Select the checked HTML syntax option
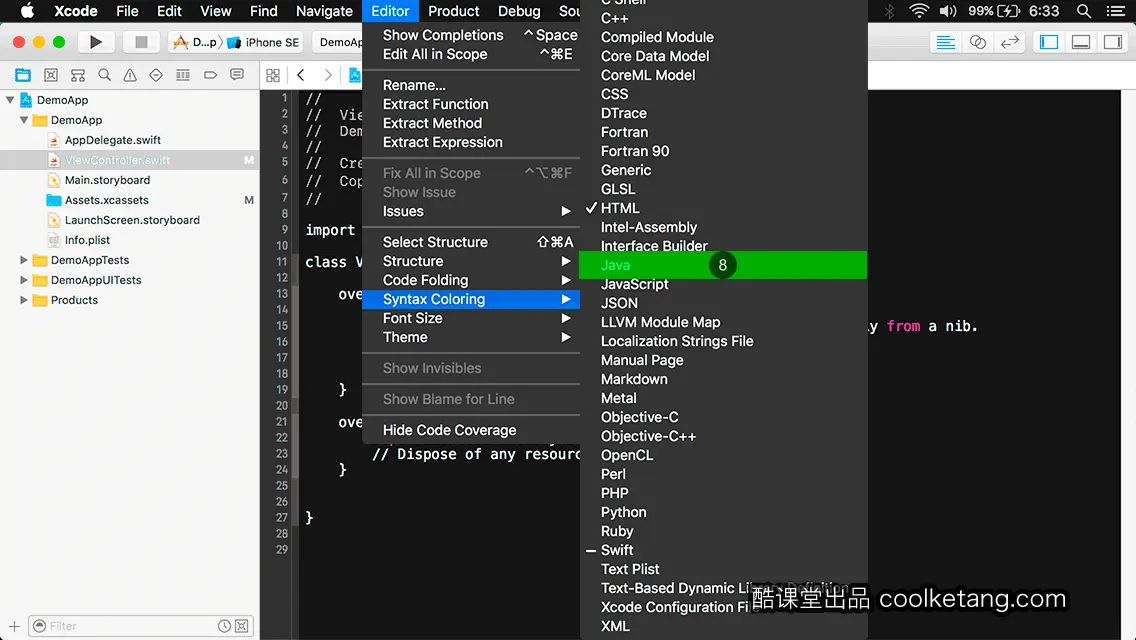1136x640 pixels. (723, 208)
